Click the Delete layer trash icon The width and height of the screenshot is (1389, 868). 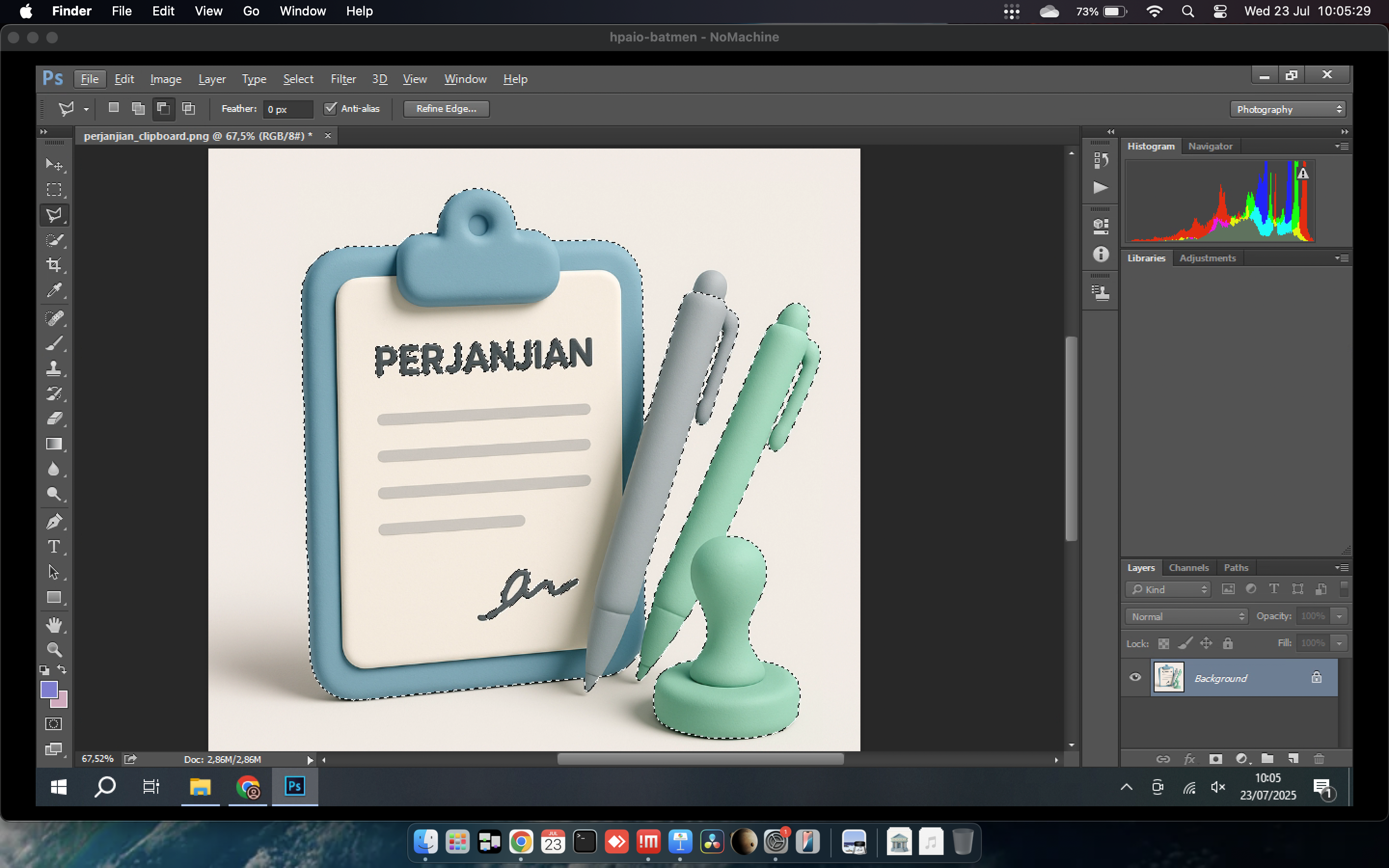pyautogui.click(x=1319, y=759)
